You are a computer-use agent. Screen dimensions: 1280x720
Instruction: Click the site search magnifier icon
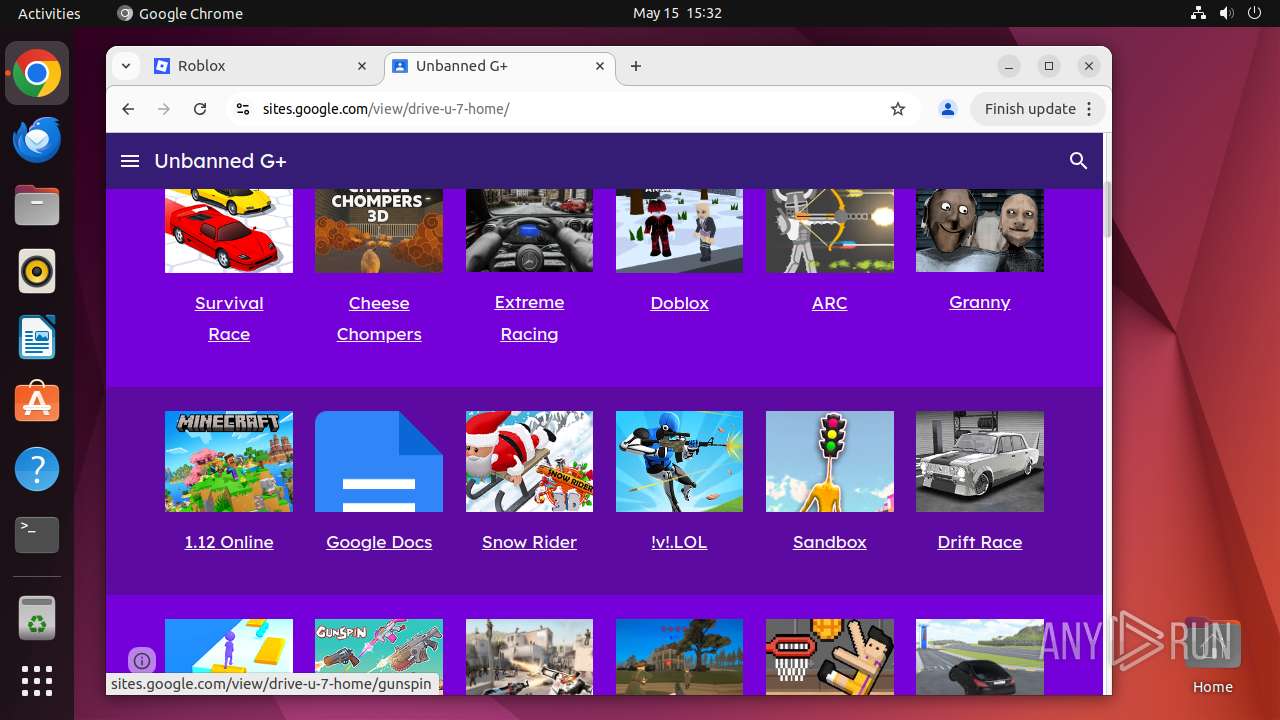click(1078, 161)
